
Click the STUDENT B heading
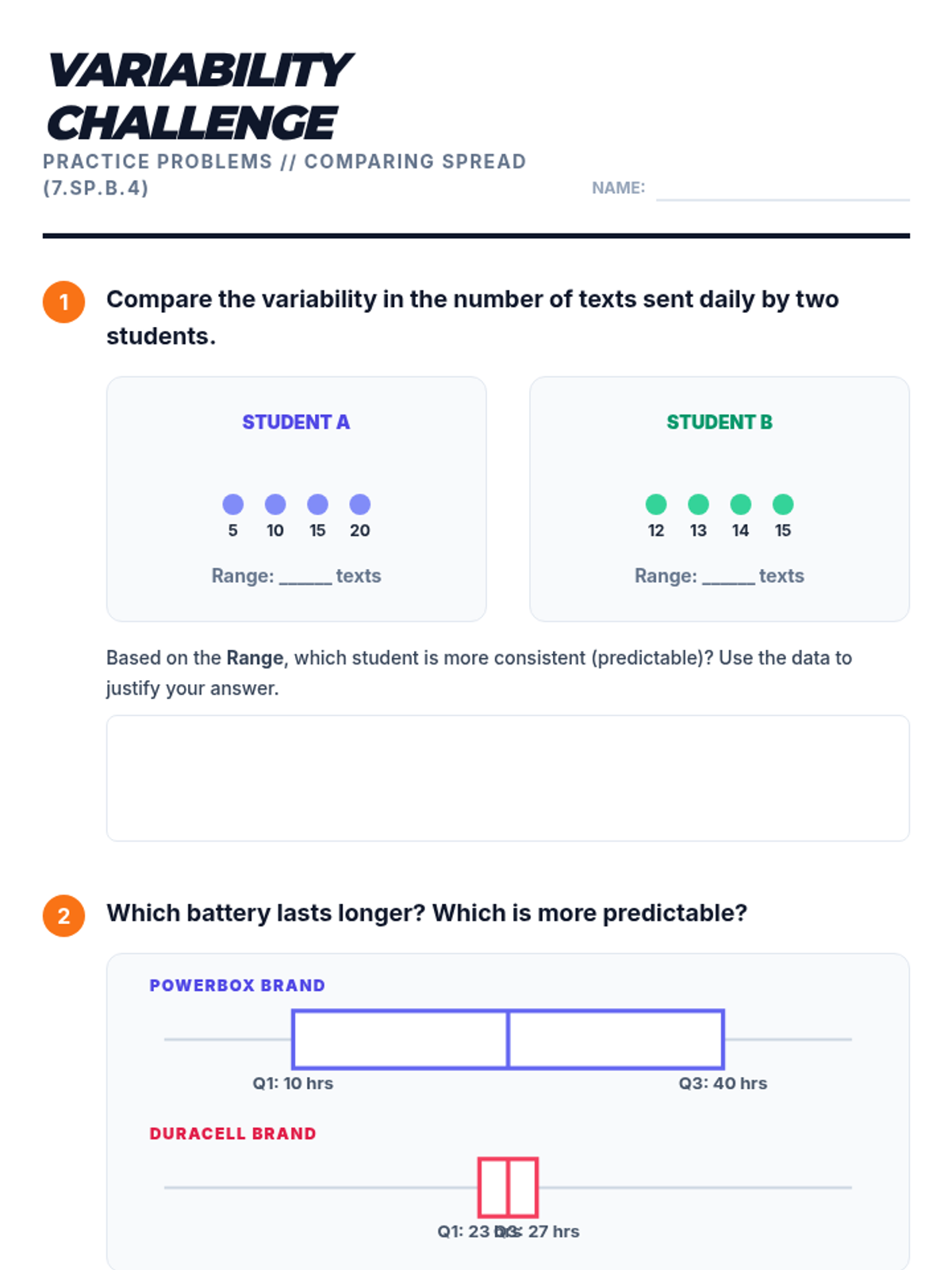[720, 422]
